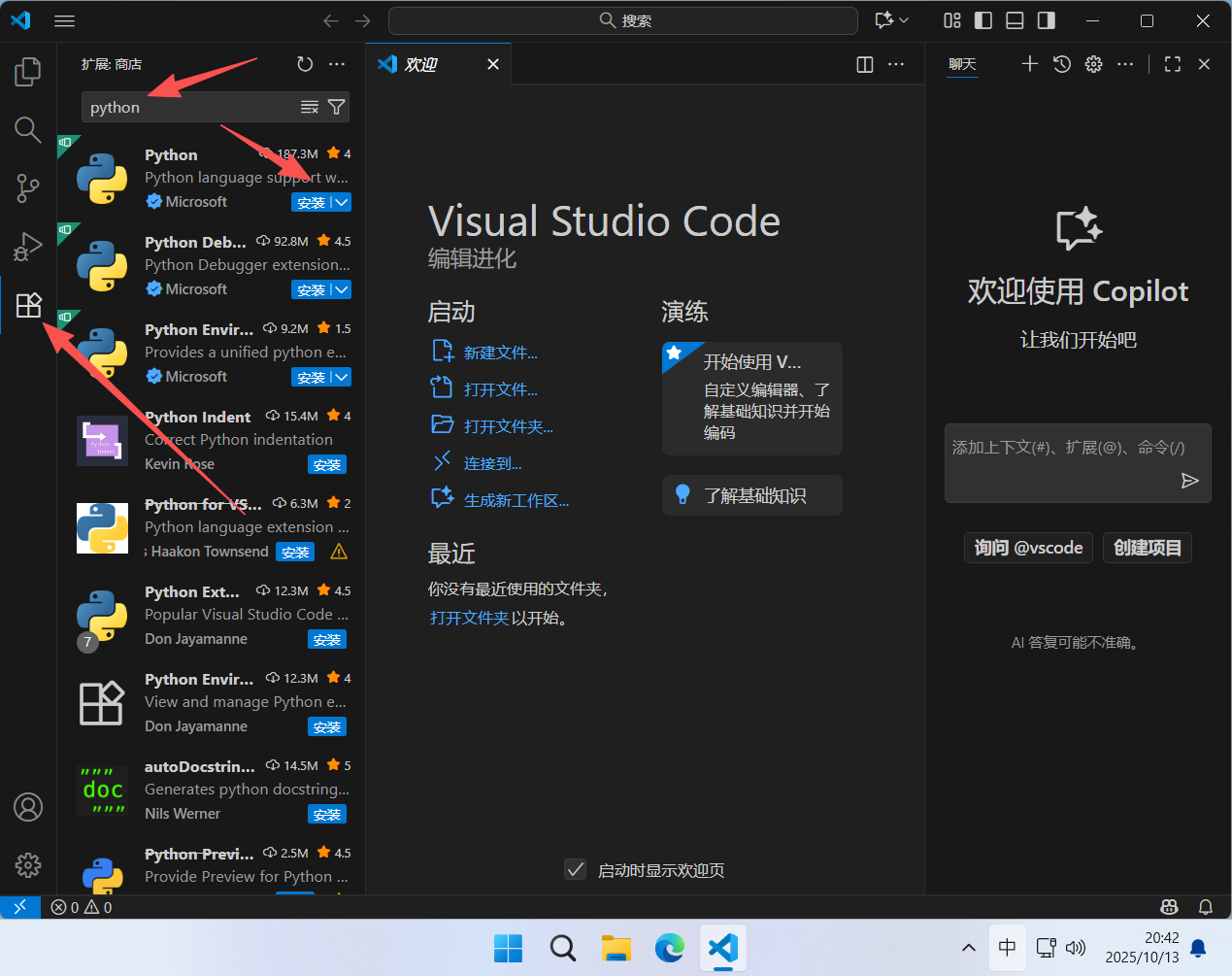Open extensions view more actions menu
The image size is (1232, 976).
point(337,64)
